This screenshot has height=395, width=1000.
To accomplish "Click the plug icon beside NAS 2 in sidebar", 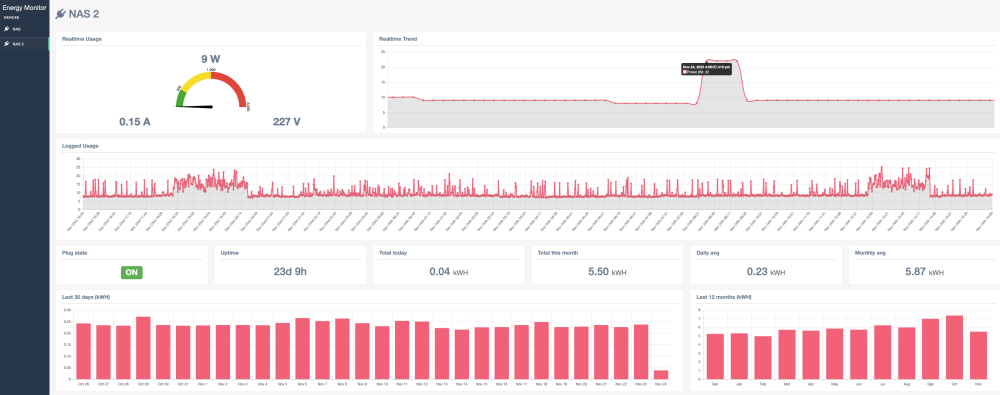I will [x=6, y=44].
